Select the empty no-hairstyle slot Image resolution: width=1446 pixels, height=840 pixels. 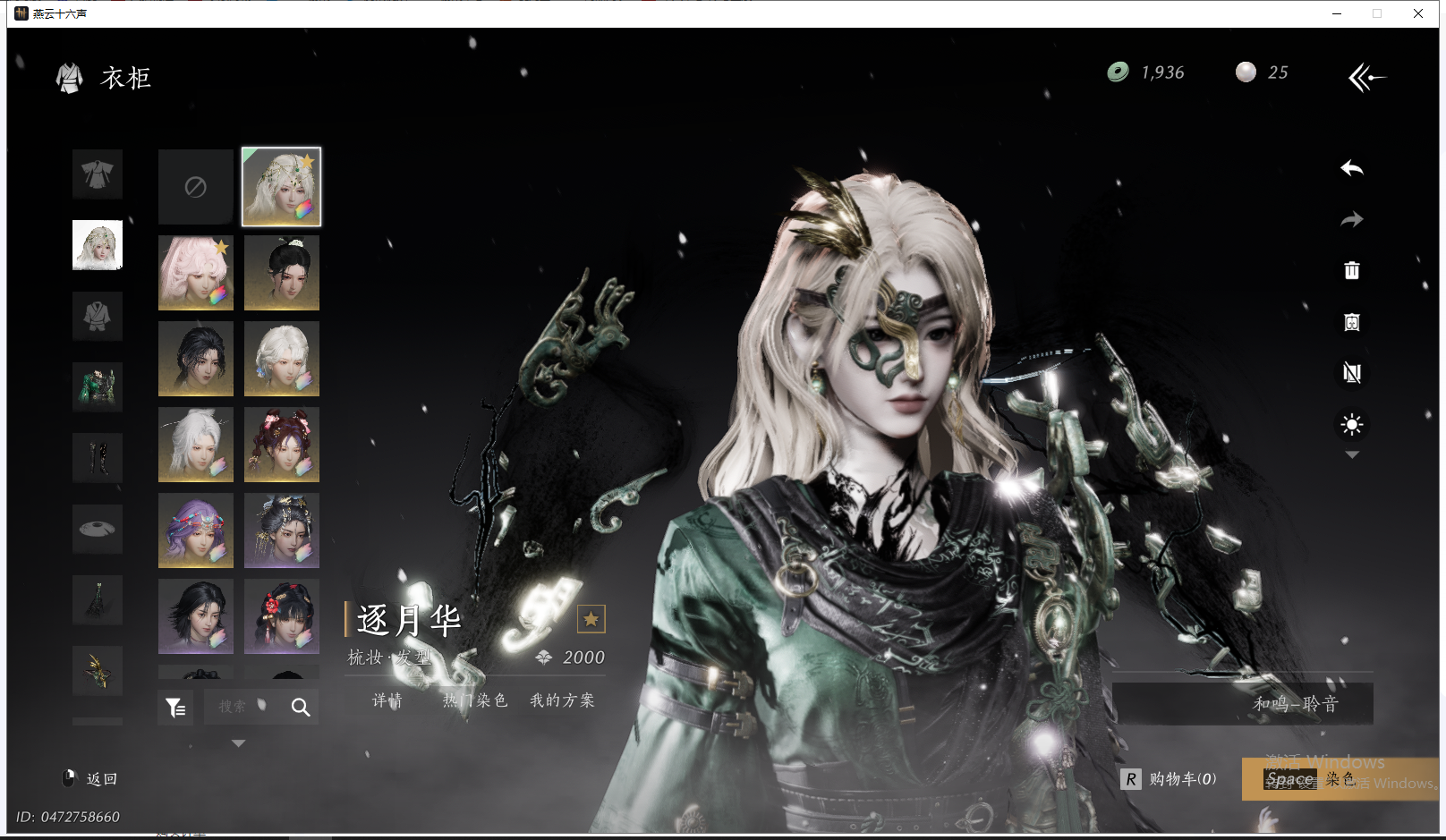coord(196,187)
